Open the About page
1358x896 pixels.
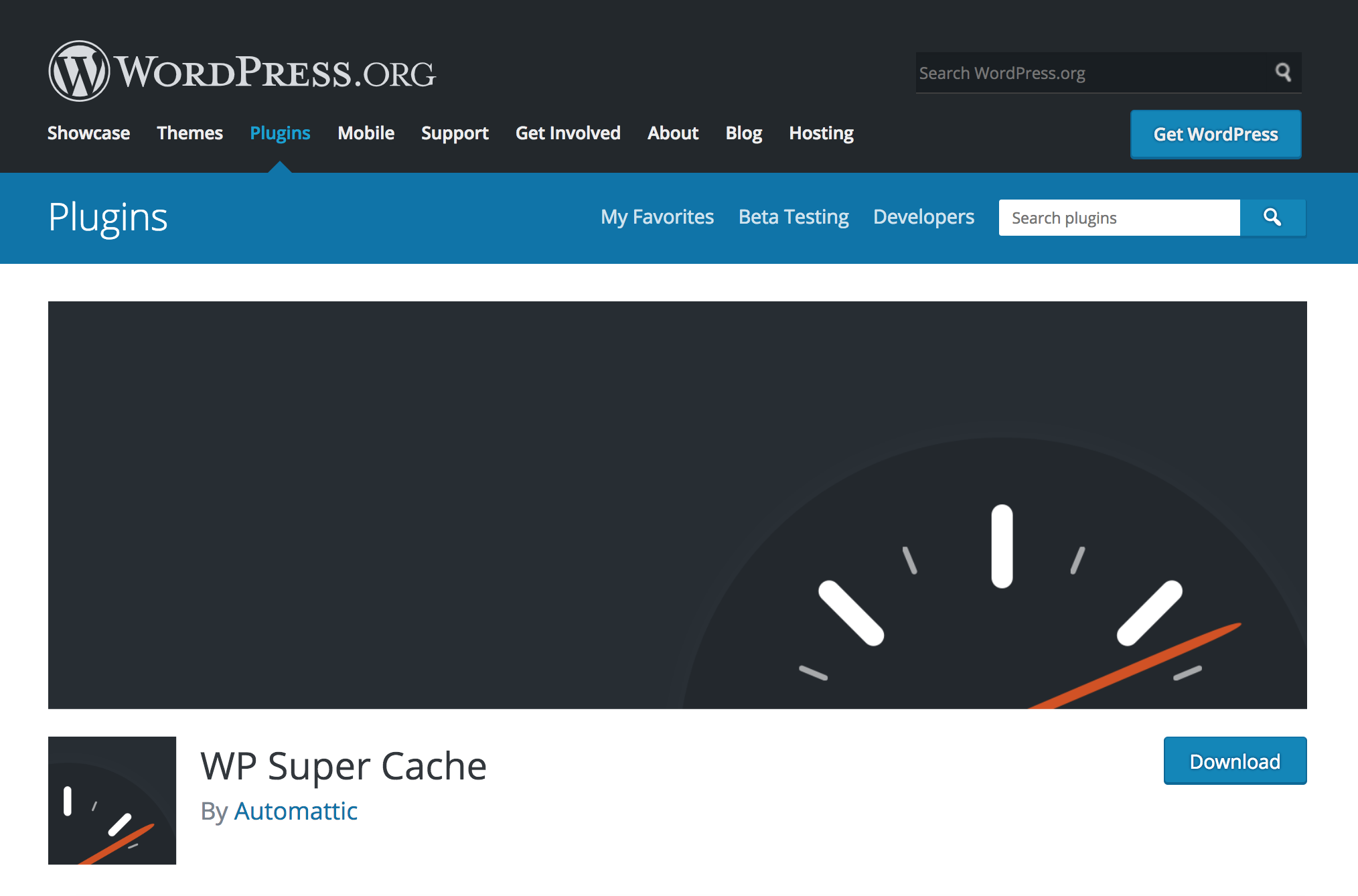(673, 133)
